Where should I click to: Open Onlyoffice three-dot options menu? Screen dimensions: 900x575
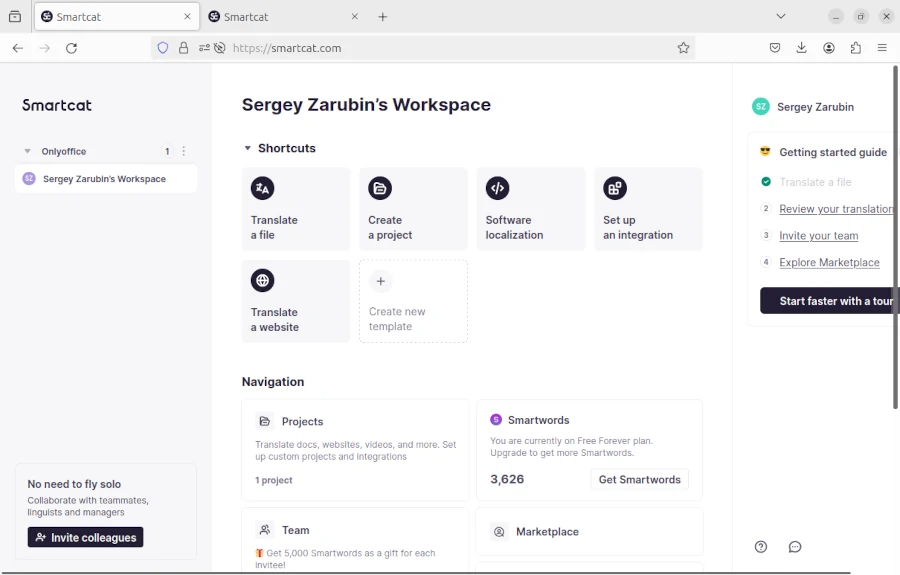click(x=184, y=151)
